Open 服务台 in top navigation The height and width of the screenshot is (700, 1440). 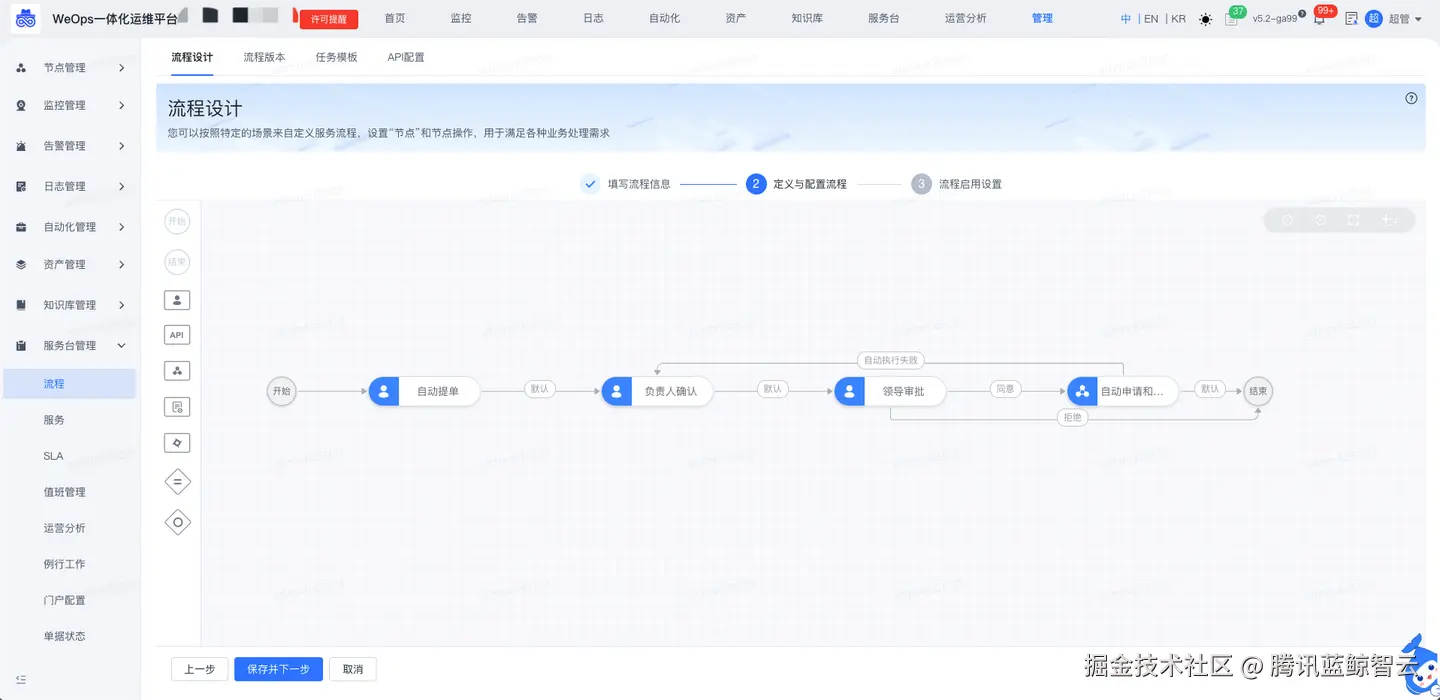pos(883,18)
